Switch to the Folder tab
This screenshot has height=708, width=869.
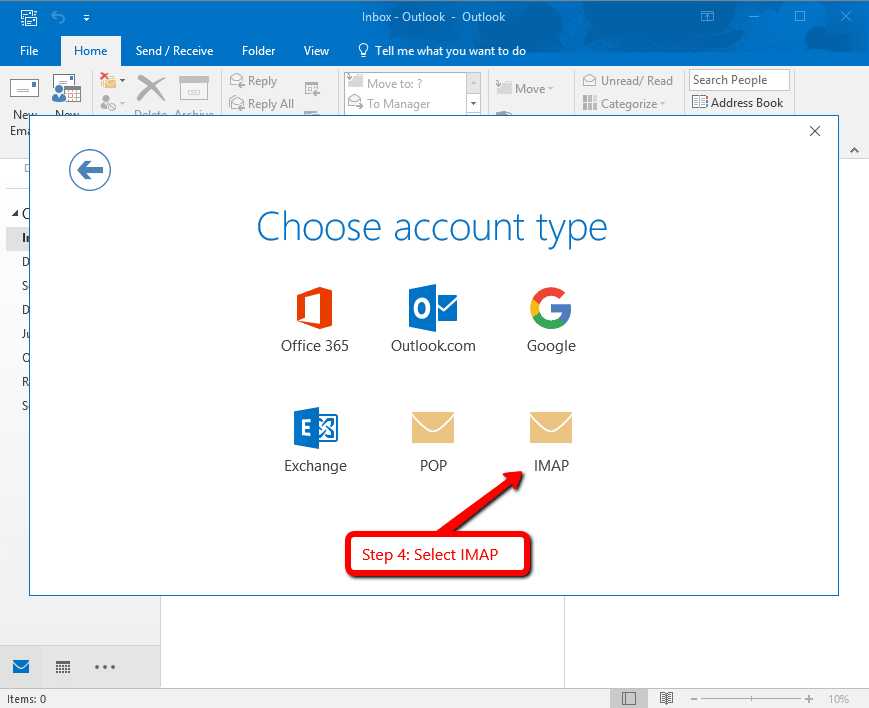258,51
